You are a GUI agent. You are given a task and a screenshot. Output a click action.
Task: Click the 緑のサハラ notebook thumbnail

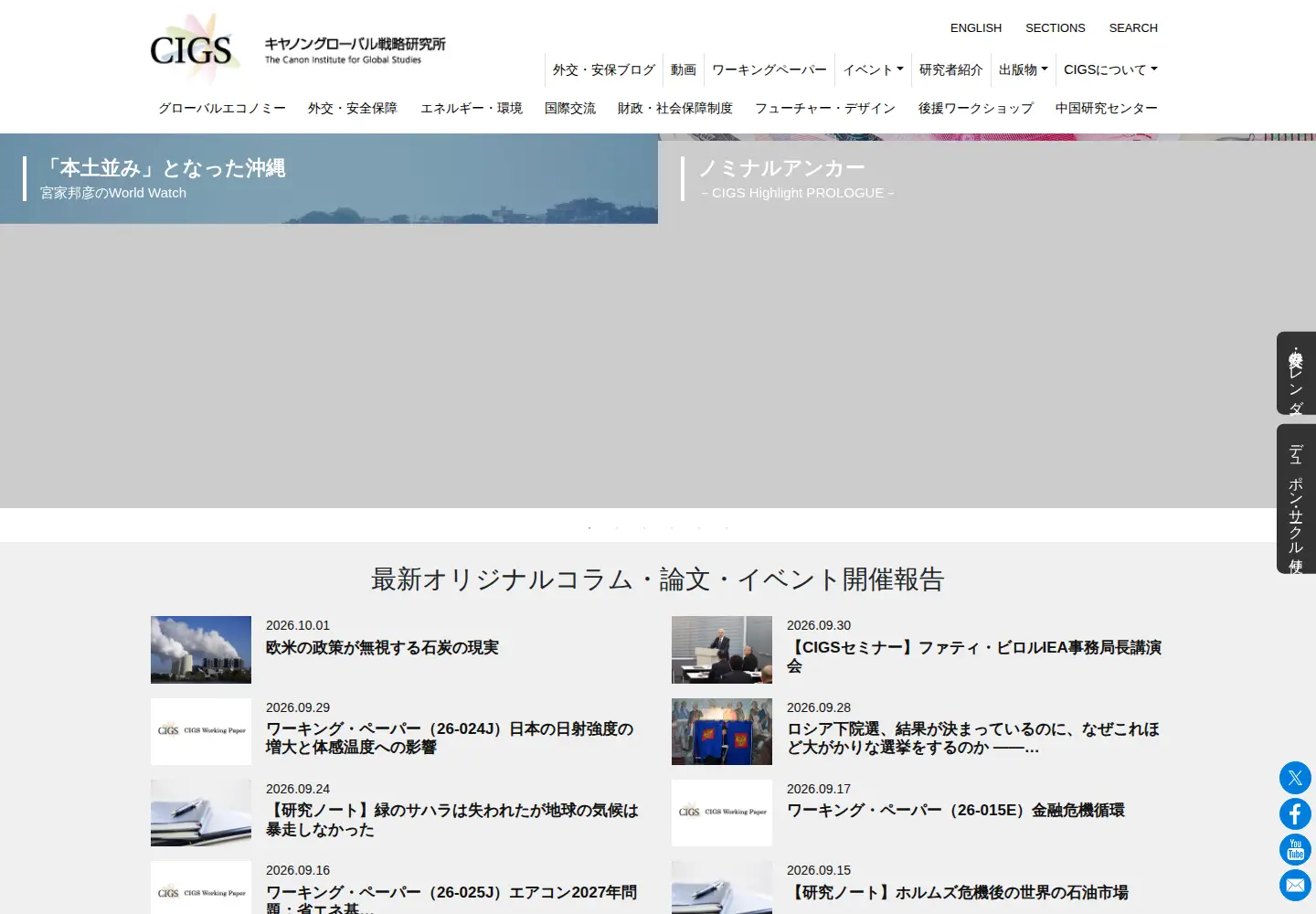(201, 813)
